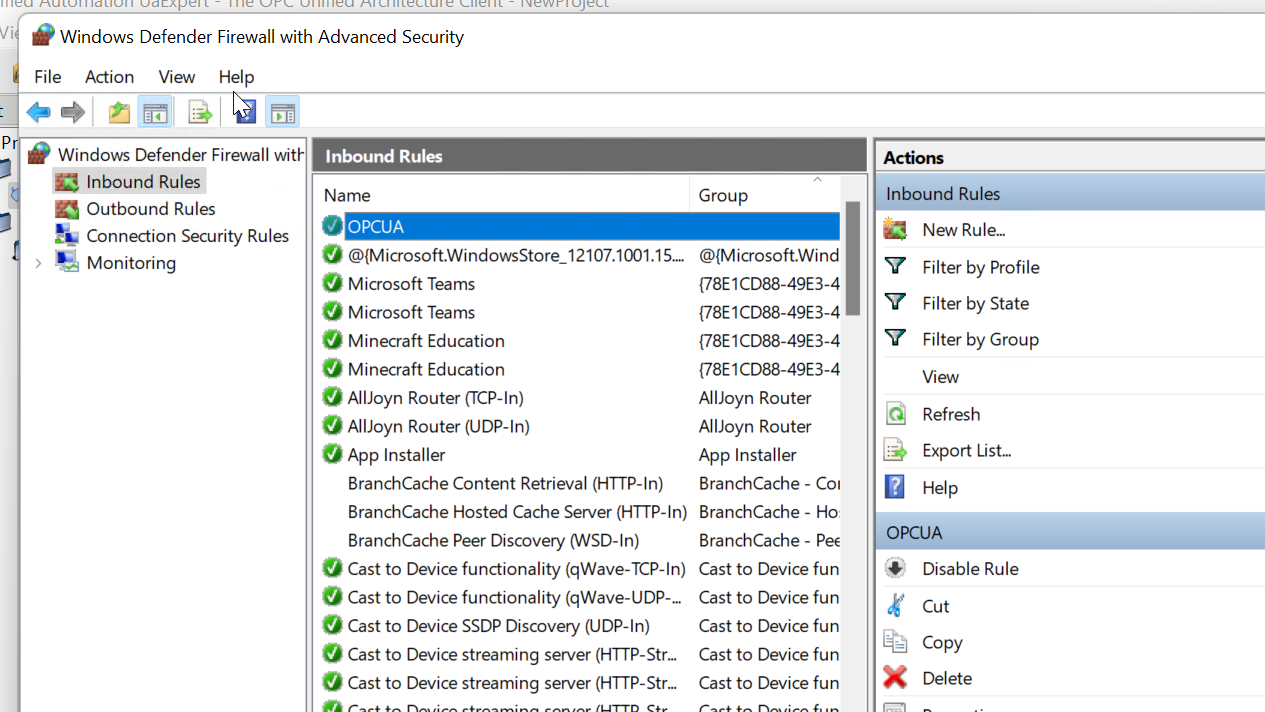Select Monitoring in the tree

(131, 262)
